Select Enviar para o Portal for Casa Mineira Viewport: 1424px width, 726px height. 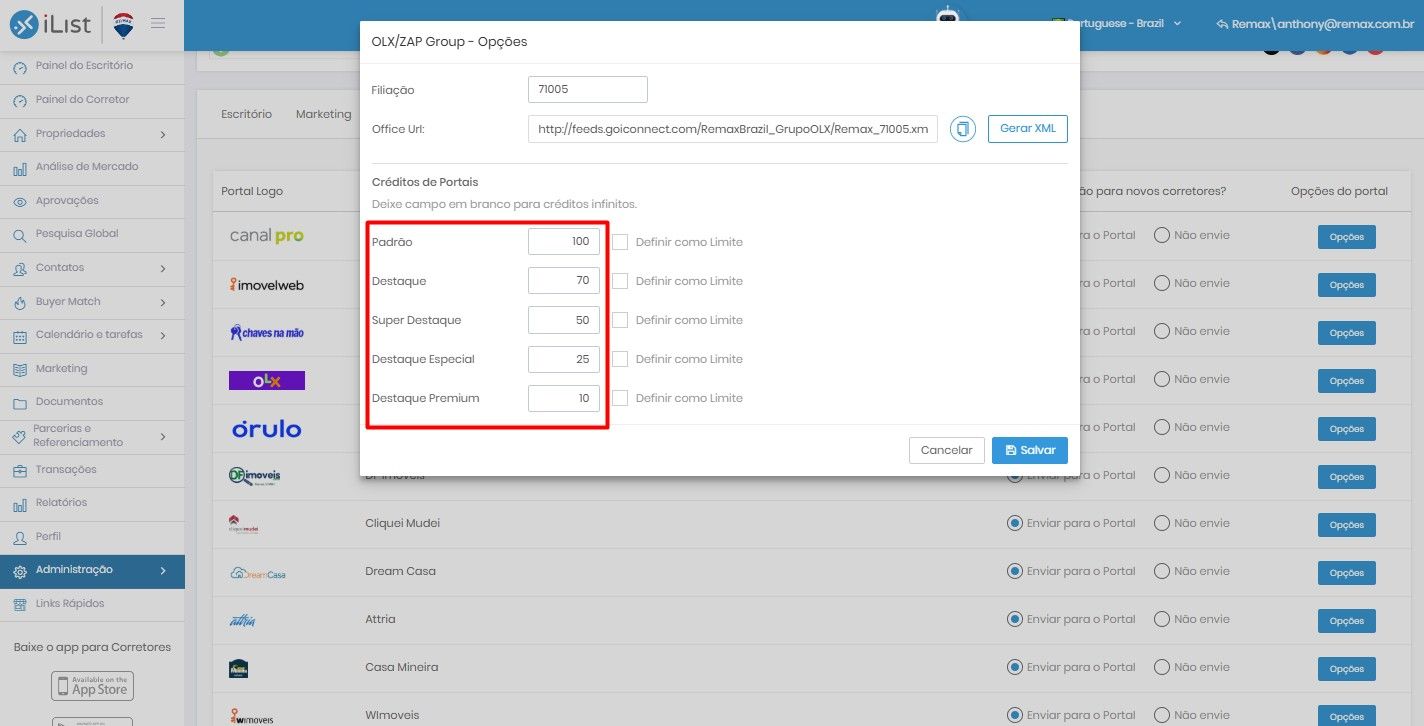tap(1015, 667)
